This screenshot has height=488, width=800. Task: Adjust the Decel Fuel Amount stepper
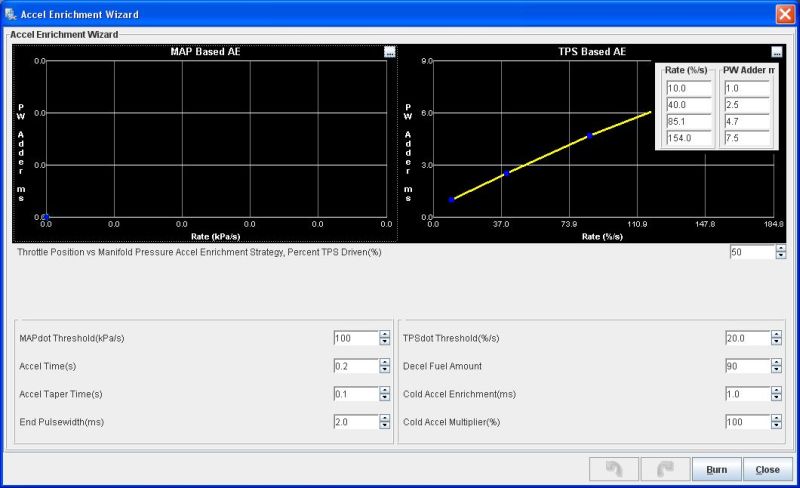pos(776,366)
